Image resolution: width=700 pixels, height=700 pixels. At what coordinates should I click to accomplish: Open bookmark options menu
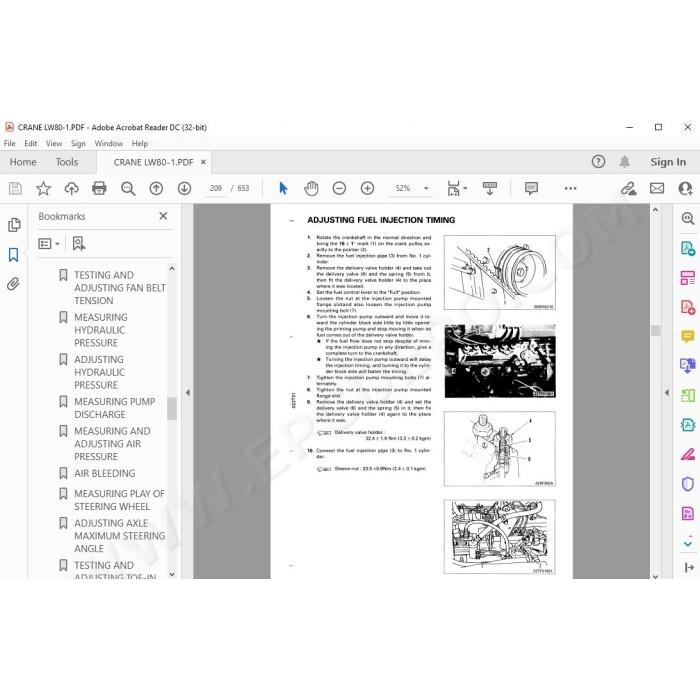[x=49, y=244]
